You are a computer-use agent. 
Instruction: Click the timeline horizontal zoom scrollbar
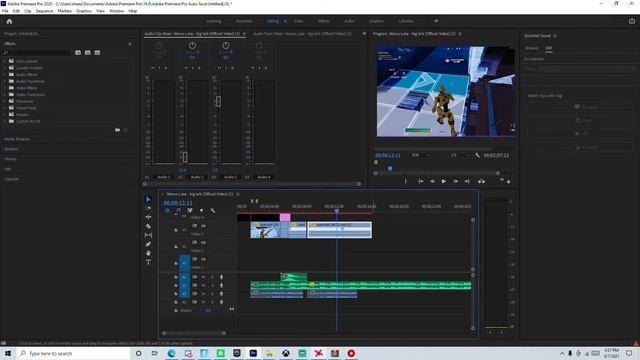pyautogui.click(x=194, y=333)
